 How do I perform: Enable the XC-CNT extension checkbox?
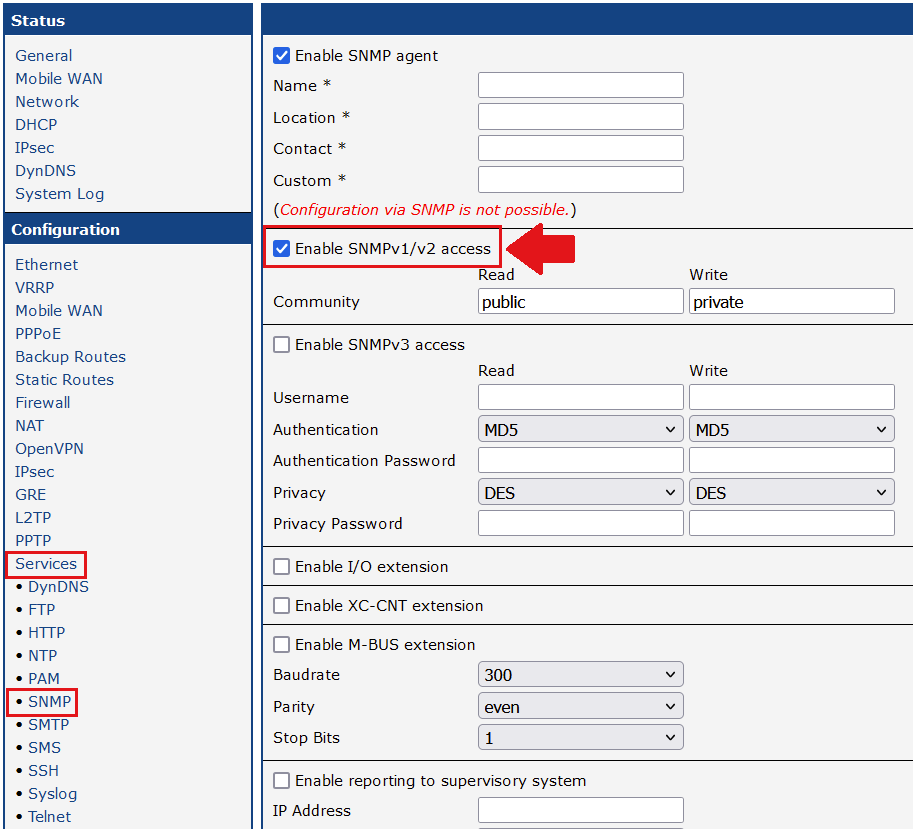(282, 606)
